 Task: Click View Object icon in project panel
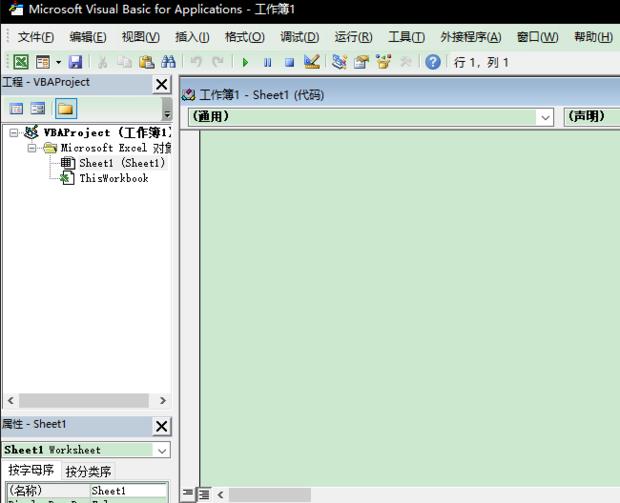[38, 109]
